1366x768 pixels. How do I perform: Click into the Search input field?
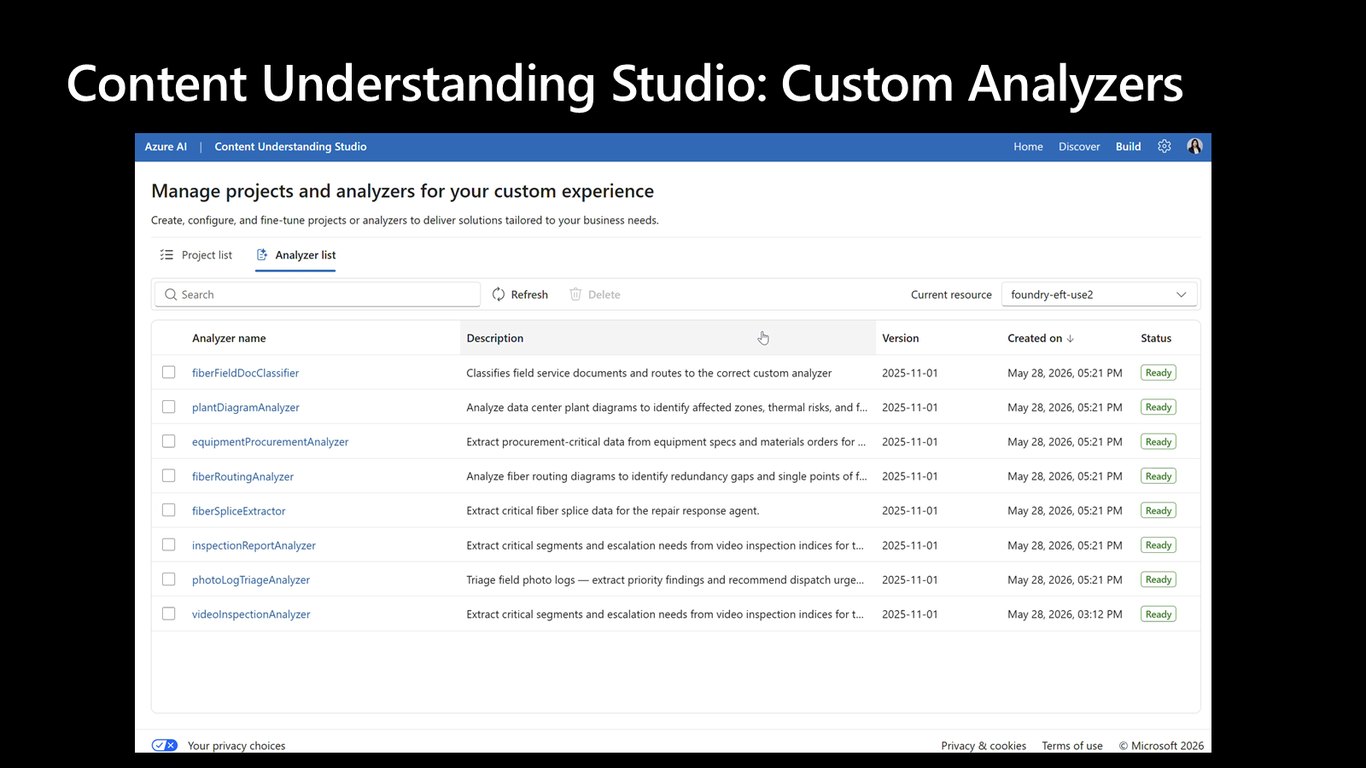click(317, 294)
